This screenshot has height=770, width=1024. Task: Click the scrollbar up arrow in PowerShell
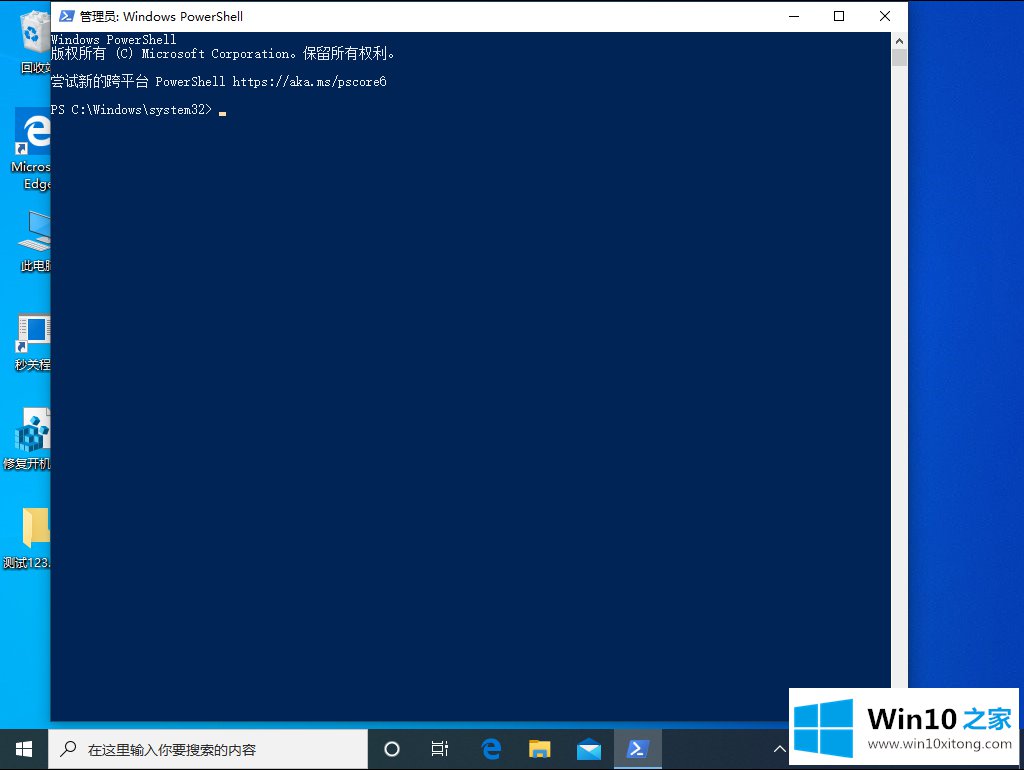pyautogui.click(x=899, y=40)
